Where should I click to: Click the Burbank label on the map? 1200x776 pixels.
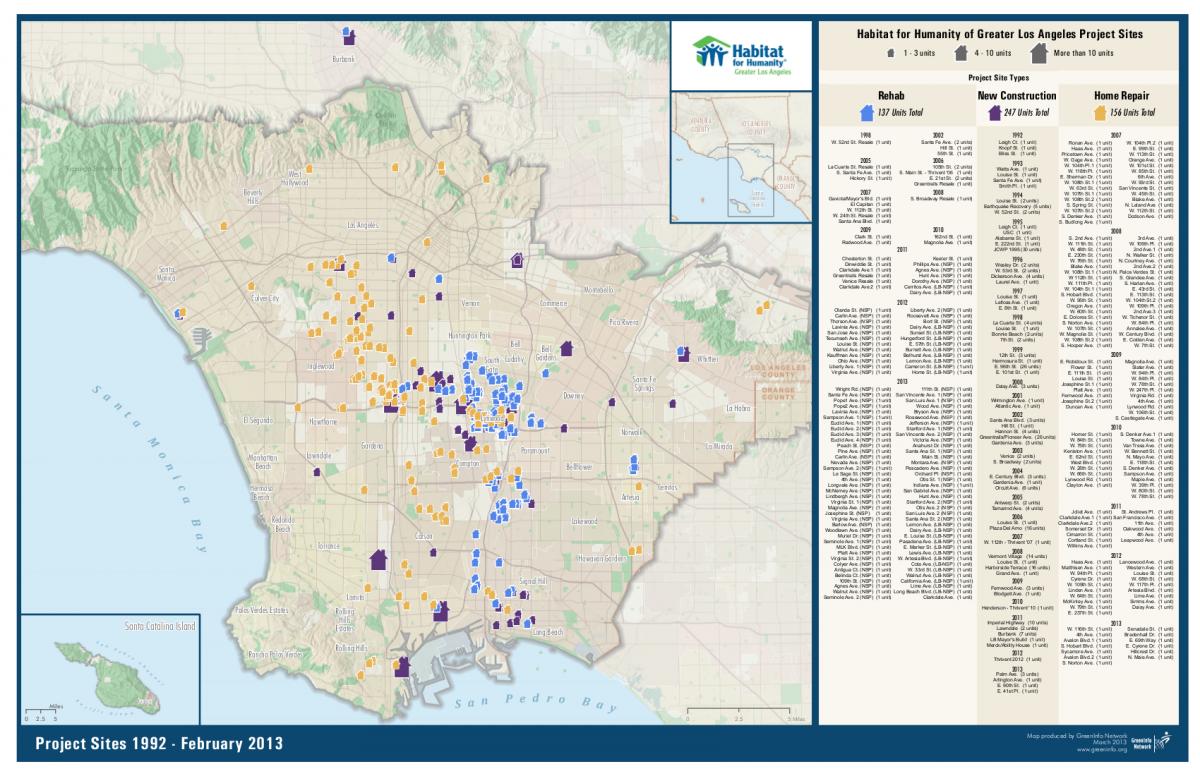tap(343, 60)
